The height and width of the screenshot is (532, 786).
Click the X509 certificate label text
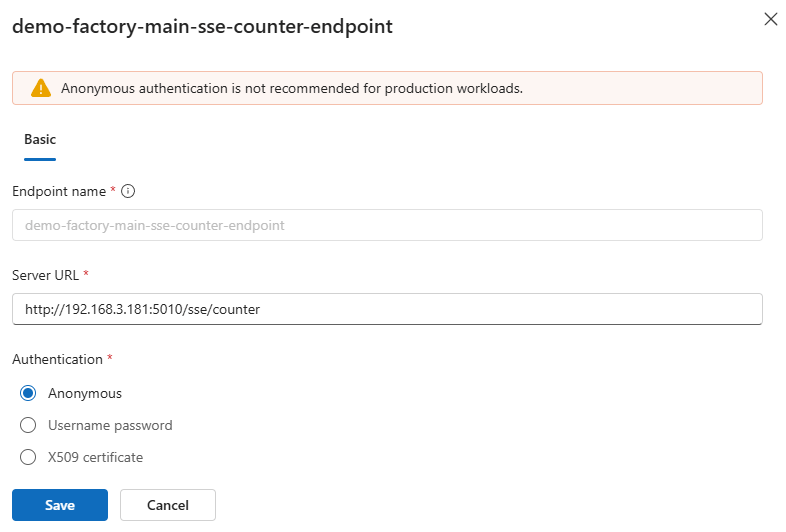coord(95,457)
